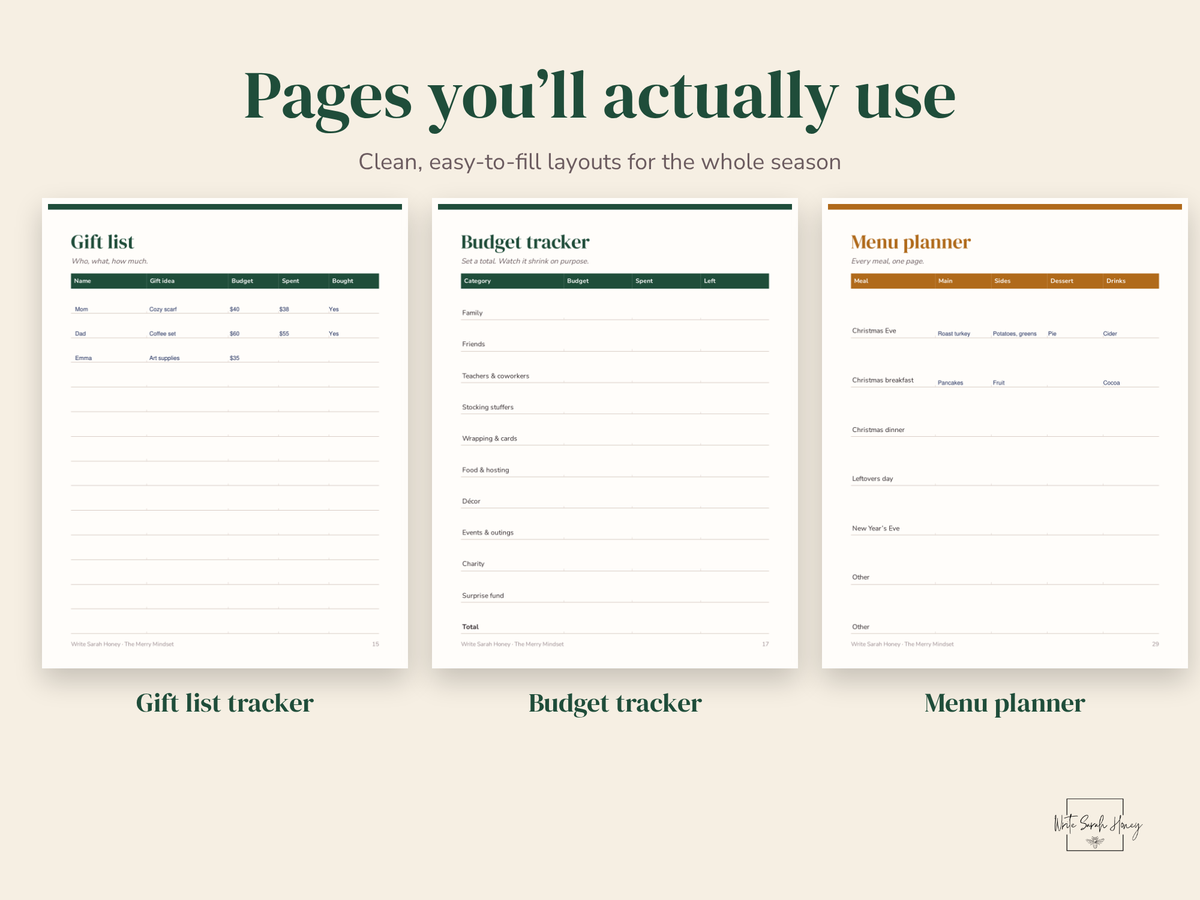Select Emma's "$35" budget value
Screen dimensions: 1200x900
coord(235,358)
